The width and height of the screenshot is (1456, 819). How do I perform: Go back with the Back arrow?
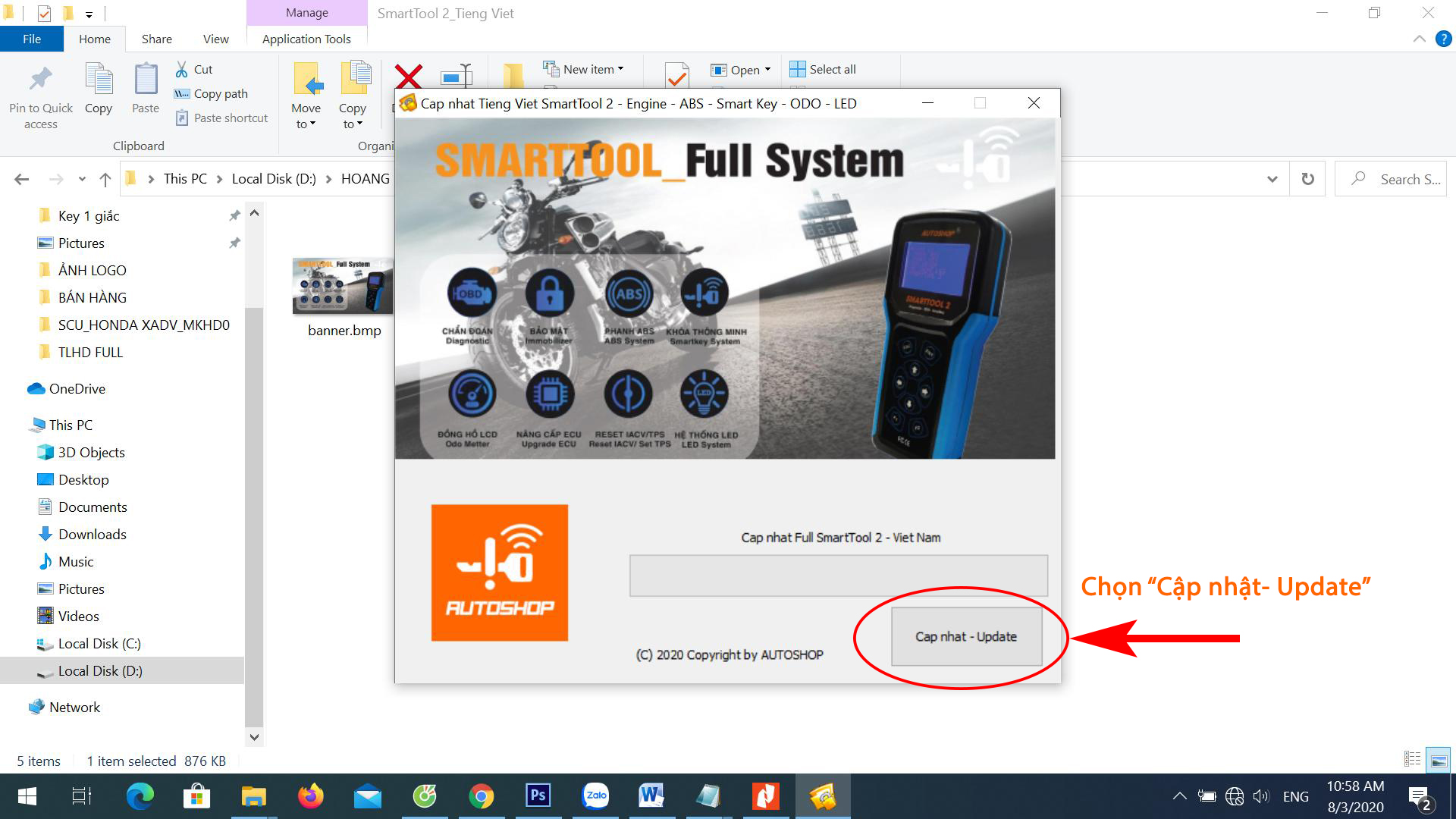[22, 179]
